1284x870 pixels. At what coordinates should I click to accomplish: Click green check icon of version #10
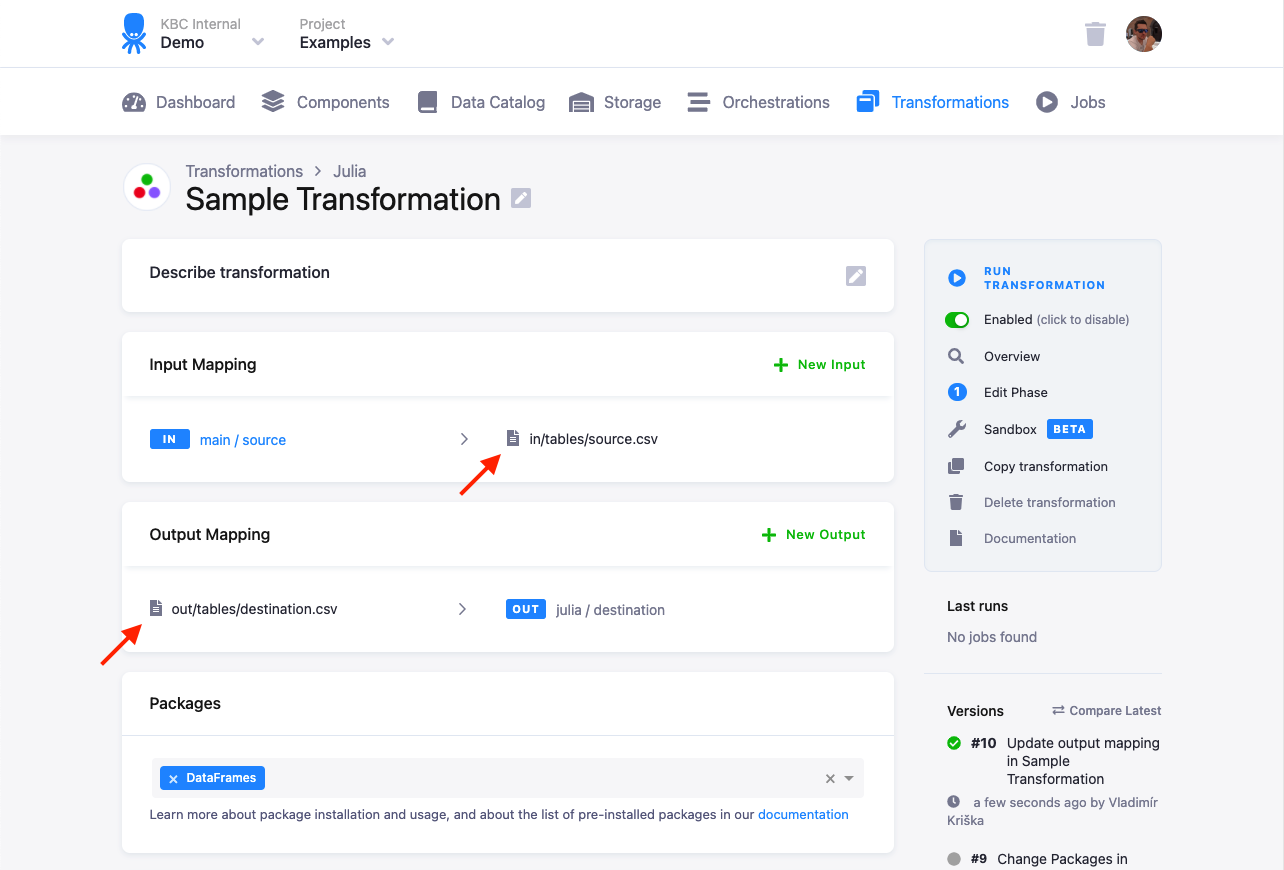[954, 743]
